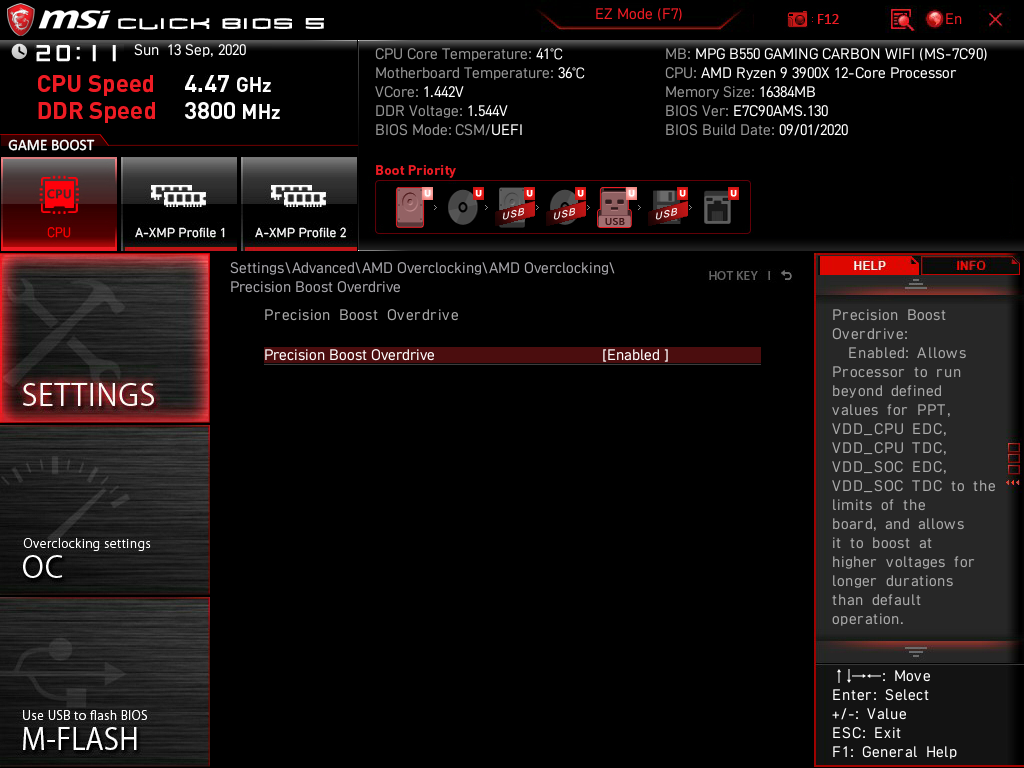Click the MSI dragon shield logo
1024x768 pixels.
(20, 20)
